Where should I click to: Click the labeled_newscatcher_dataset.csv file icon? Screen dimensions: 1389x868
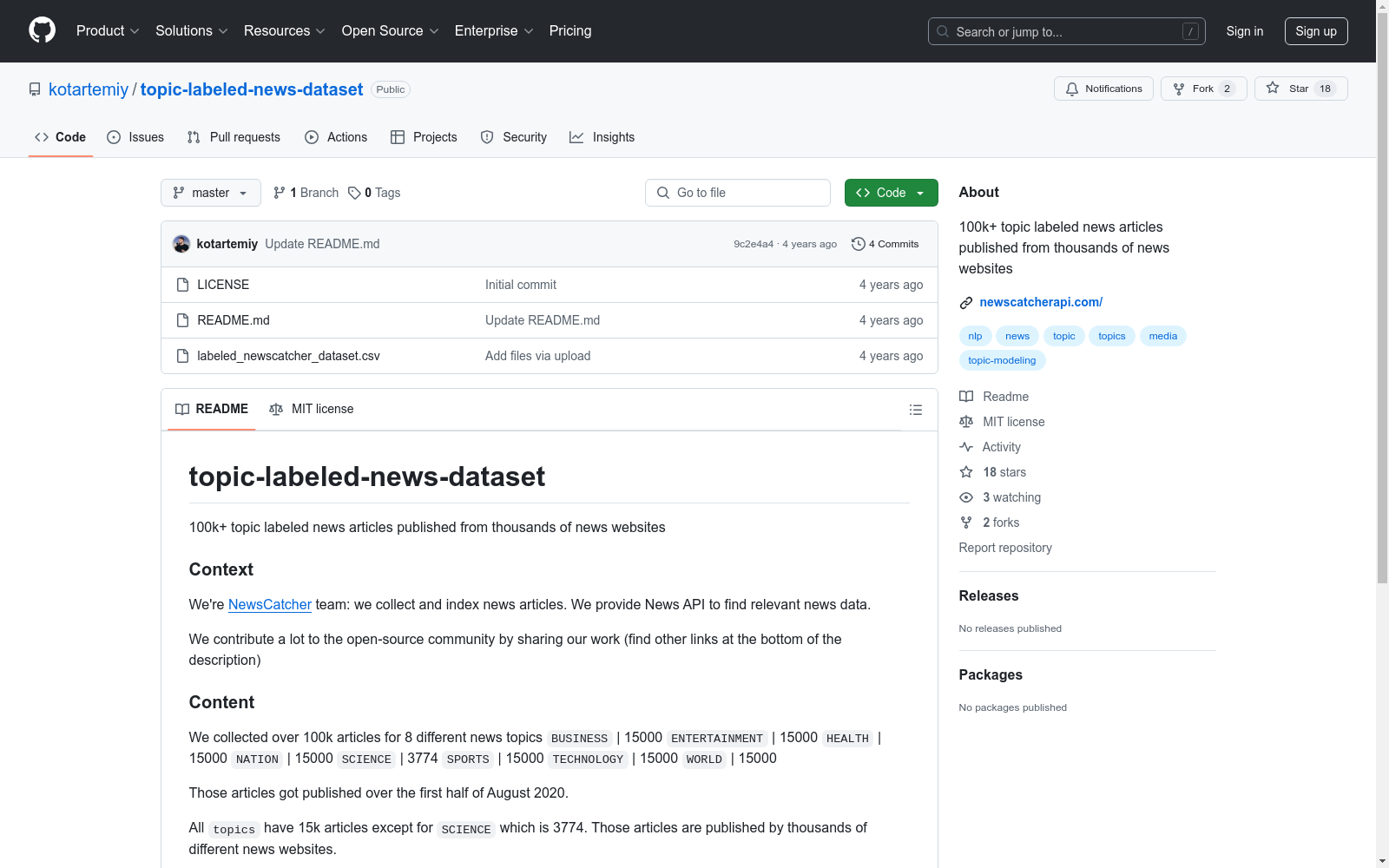click(x=182, y=356)
